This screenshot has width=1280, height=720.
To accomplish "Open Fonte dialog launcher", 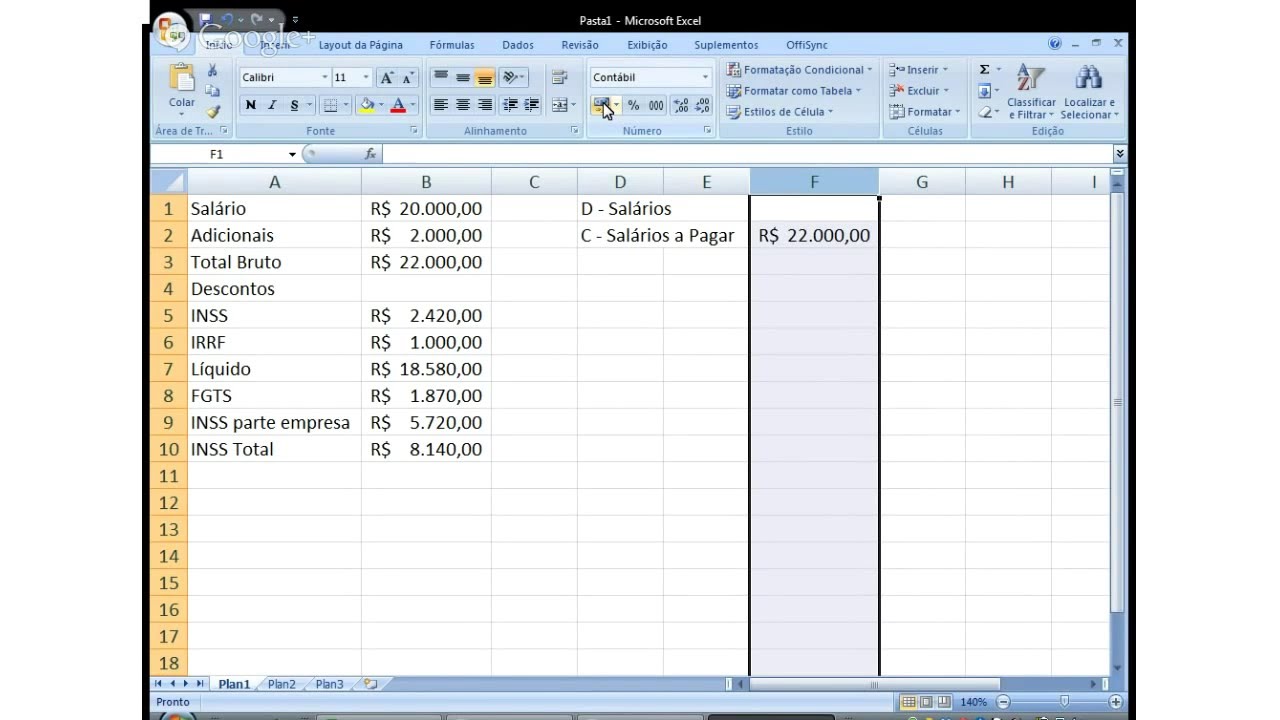I will point(414,131).
